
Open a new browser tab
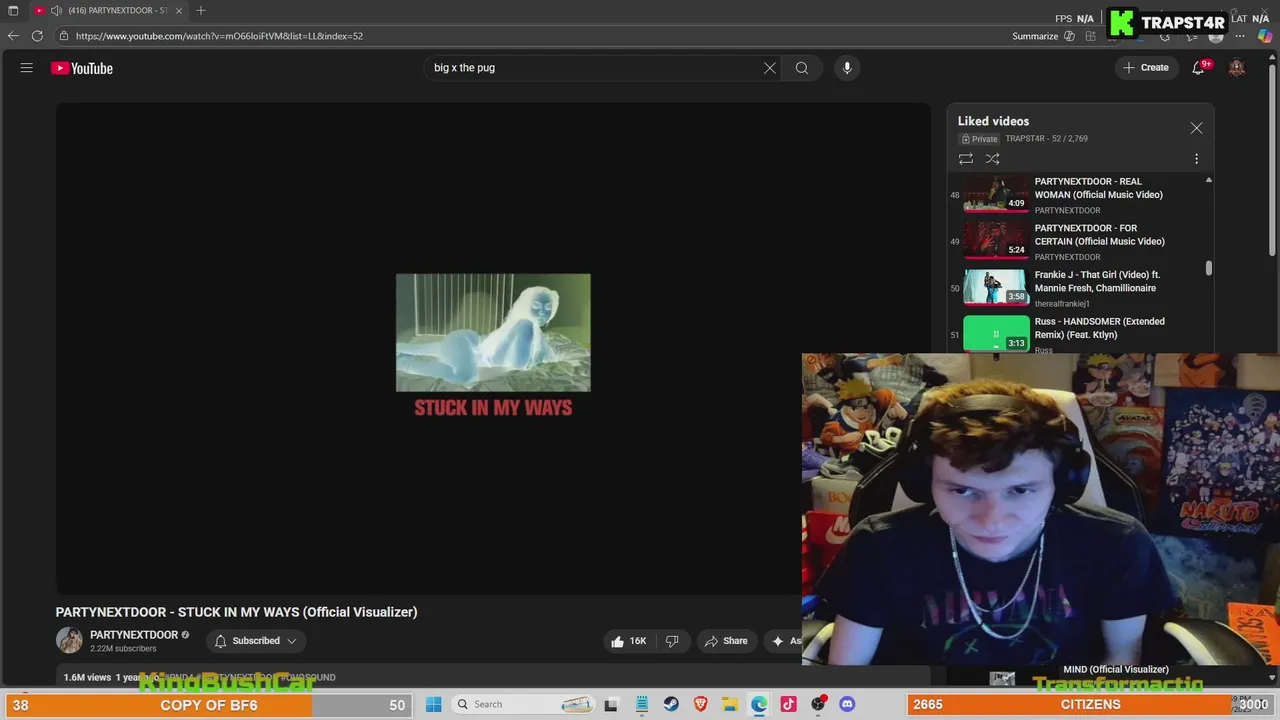pyautogui.click(x=201, y=10)
